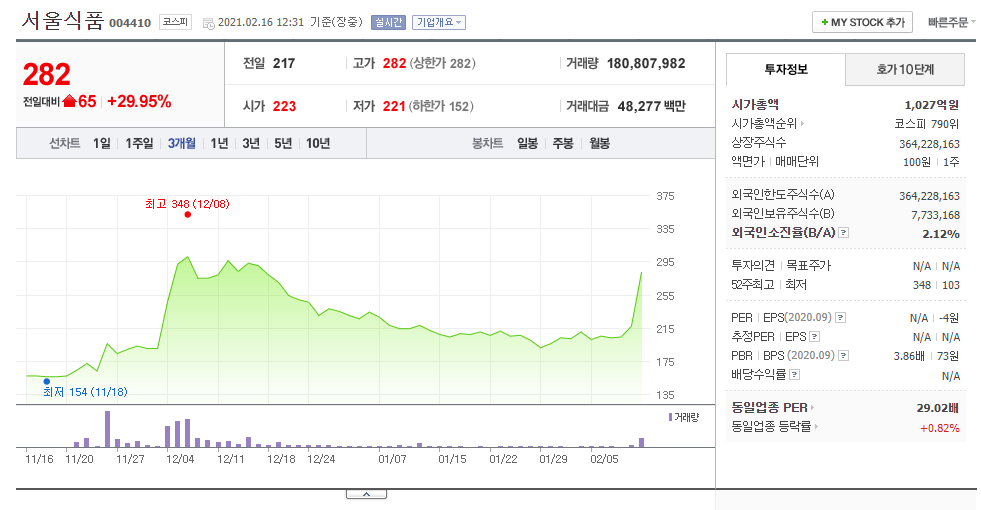Viewport: 981px width, 510px height.
Task: Expand the 동일업종 PER link
Action: 773,408
